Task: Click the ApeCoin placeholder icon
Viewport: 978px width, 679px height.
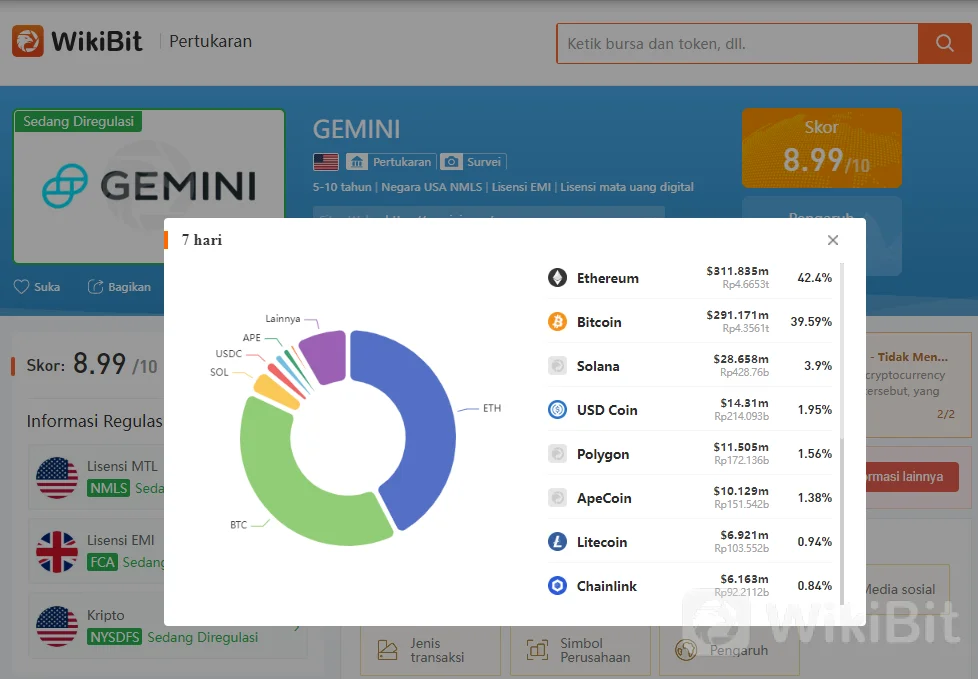Action: tap(557, 498)
